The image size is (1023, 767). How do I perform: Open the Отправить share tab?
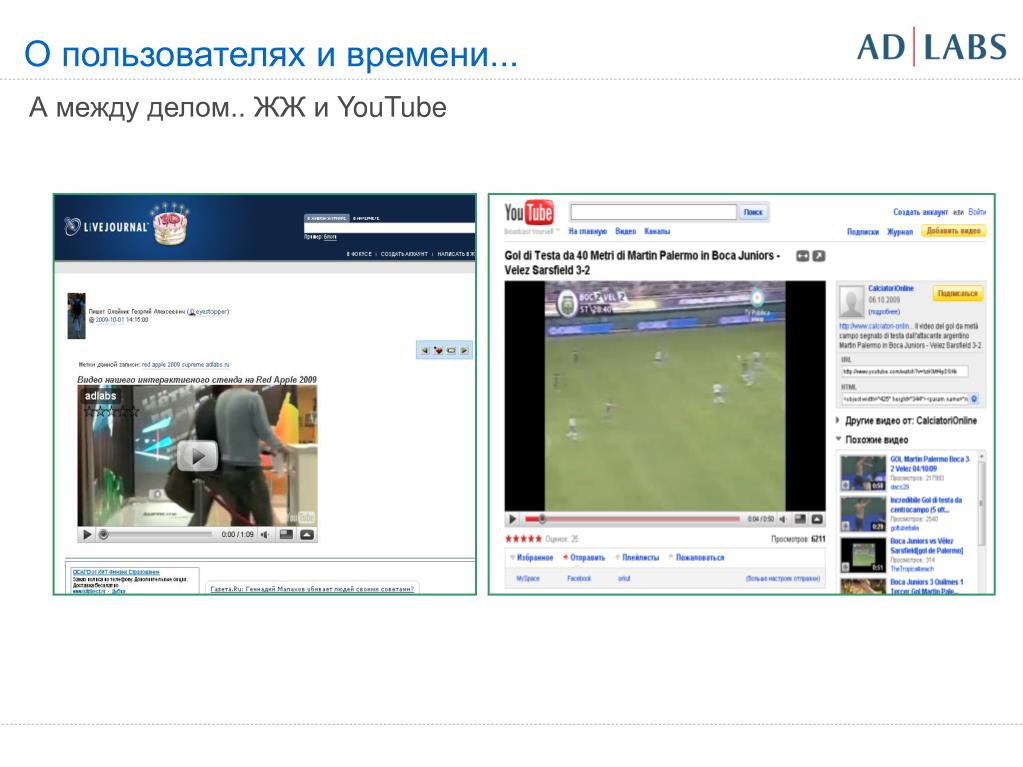pyautogui.click(x=584, y=558)
